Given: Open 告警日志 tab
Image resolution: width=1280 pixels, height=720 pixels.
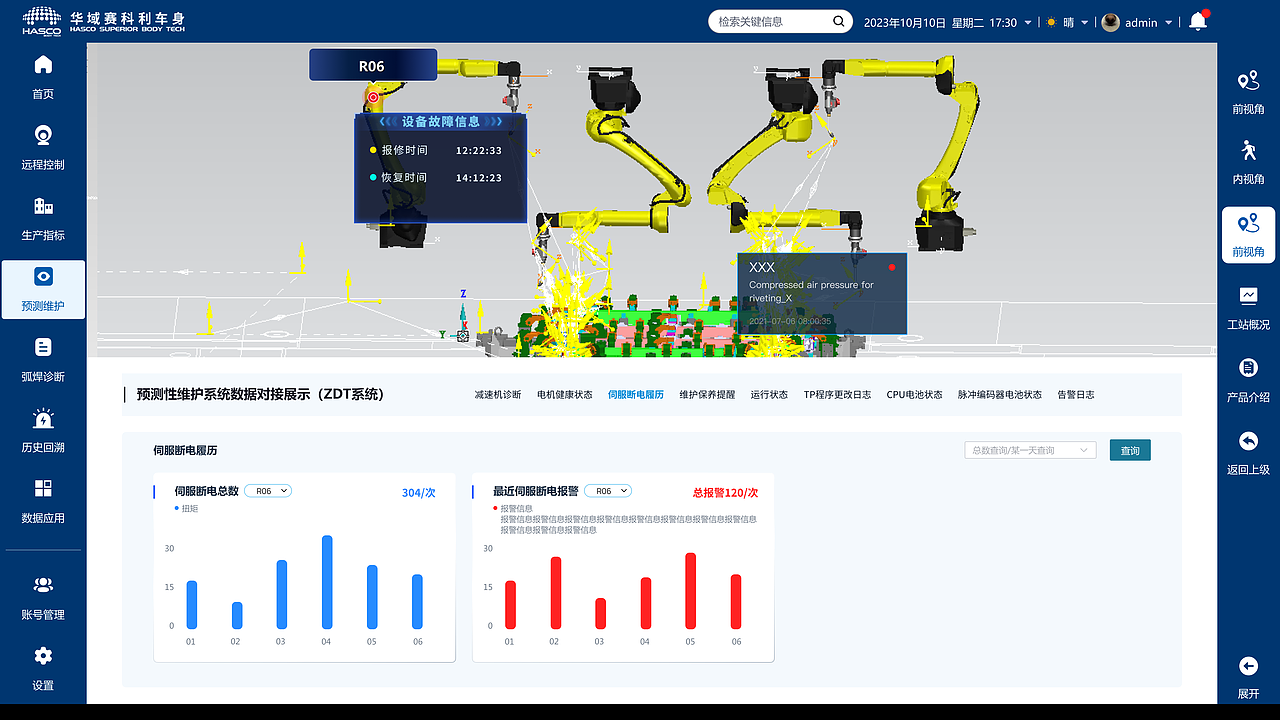Looking at the screenshot, I should coord(1076,395).
